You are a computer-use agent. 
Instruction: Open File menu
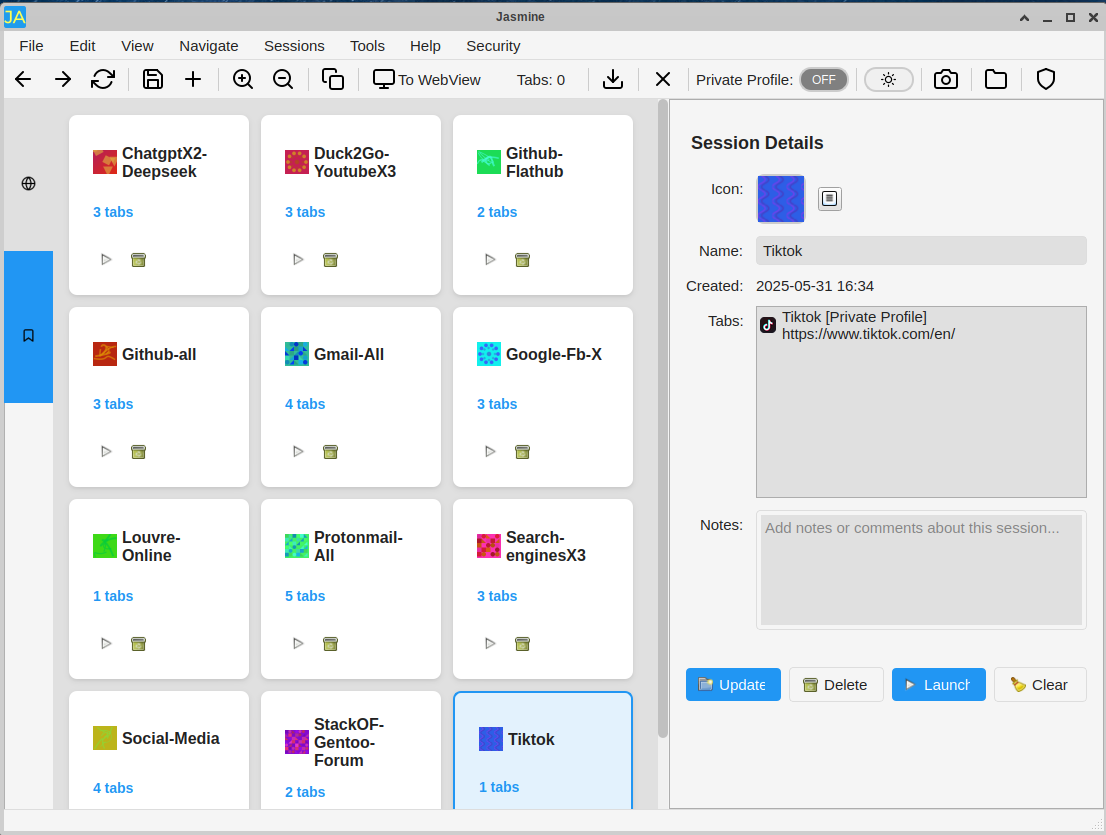coord(31,46)
